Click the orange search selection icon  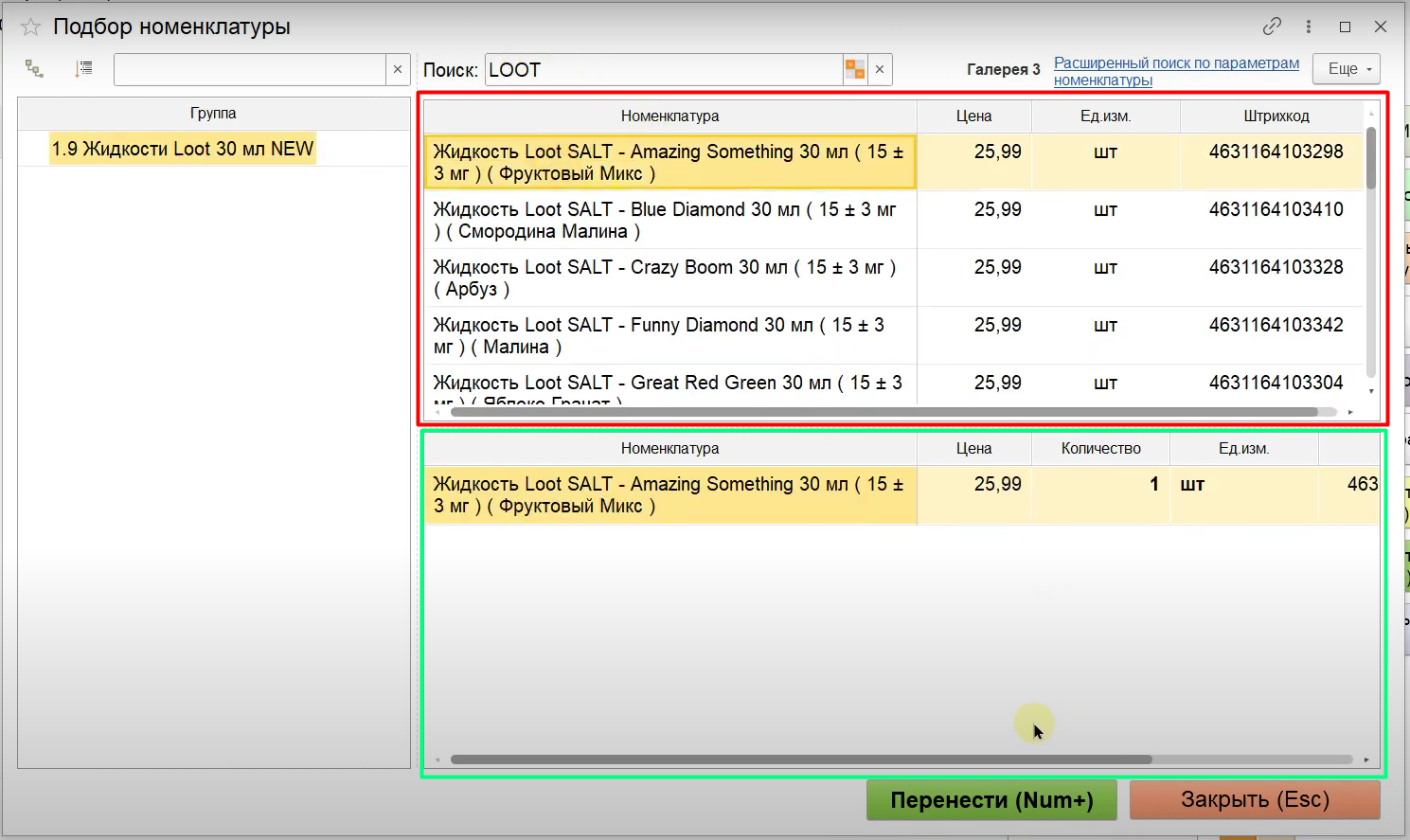coord(855,69)
